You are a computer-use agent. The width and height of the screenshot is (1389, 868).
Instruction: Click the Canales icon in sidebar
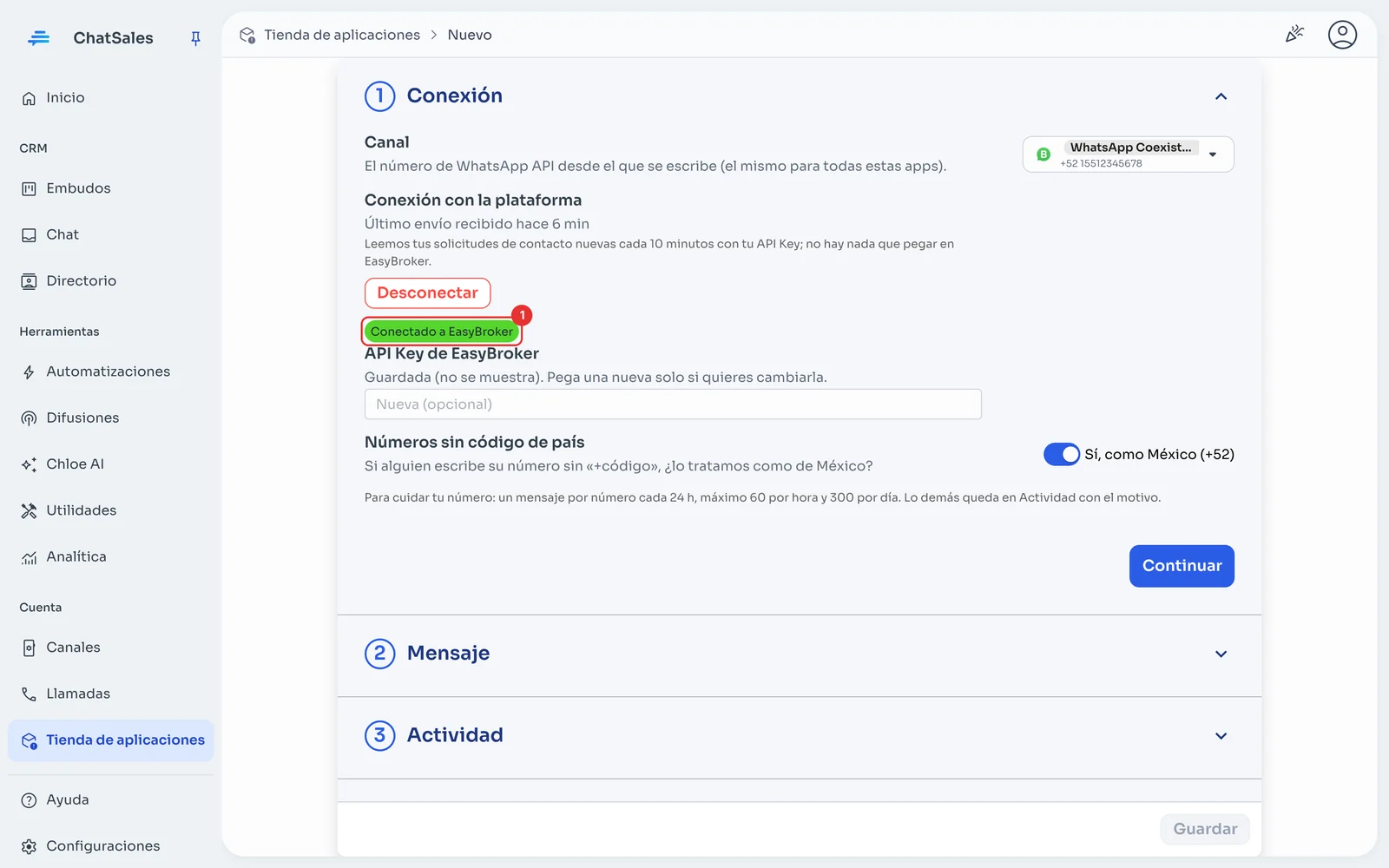[x=29, y=648]
